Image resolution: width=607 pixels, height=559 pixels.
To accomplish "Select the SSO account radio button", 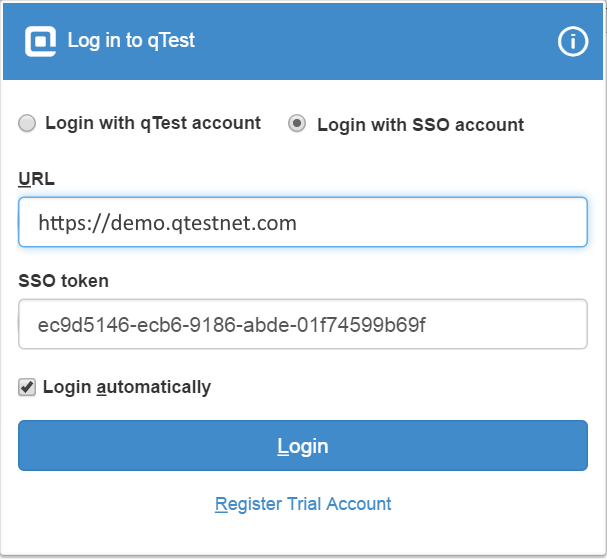I will point(297,124).
